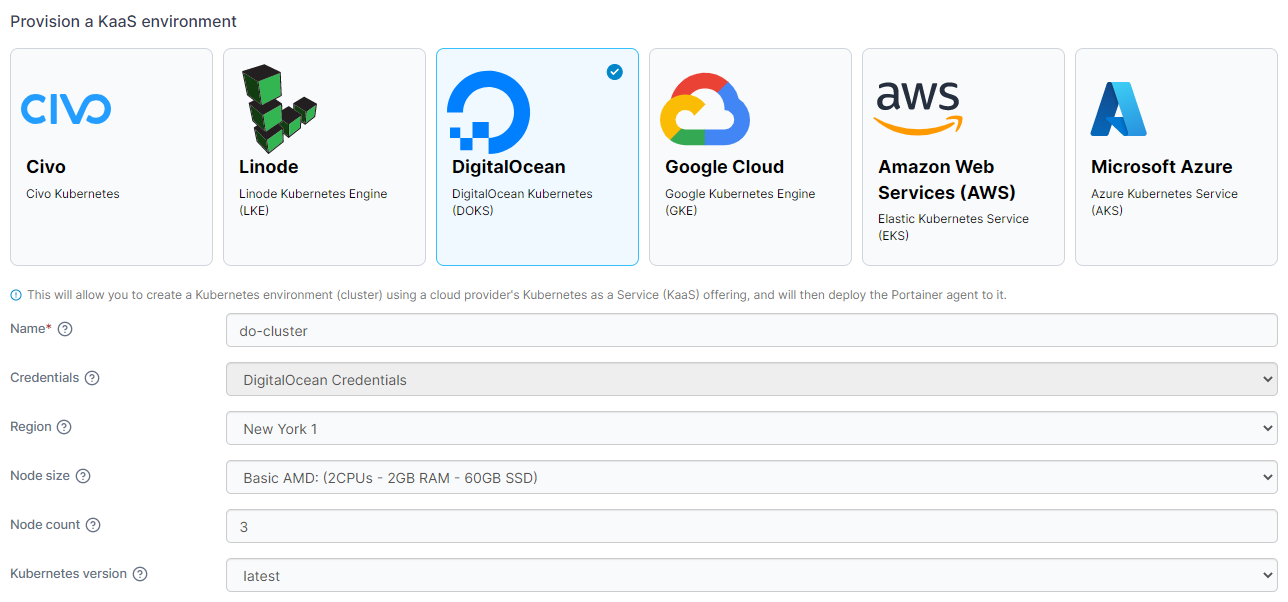The height and width of the screenshot is (602, 1288).
Task: Click the Civo logo icon
Action: pos(66,110)
